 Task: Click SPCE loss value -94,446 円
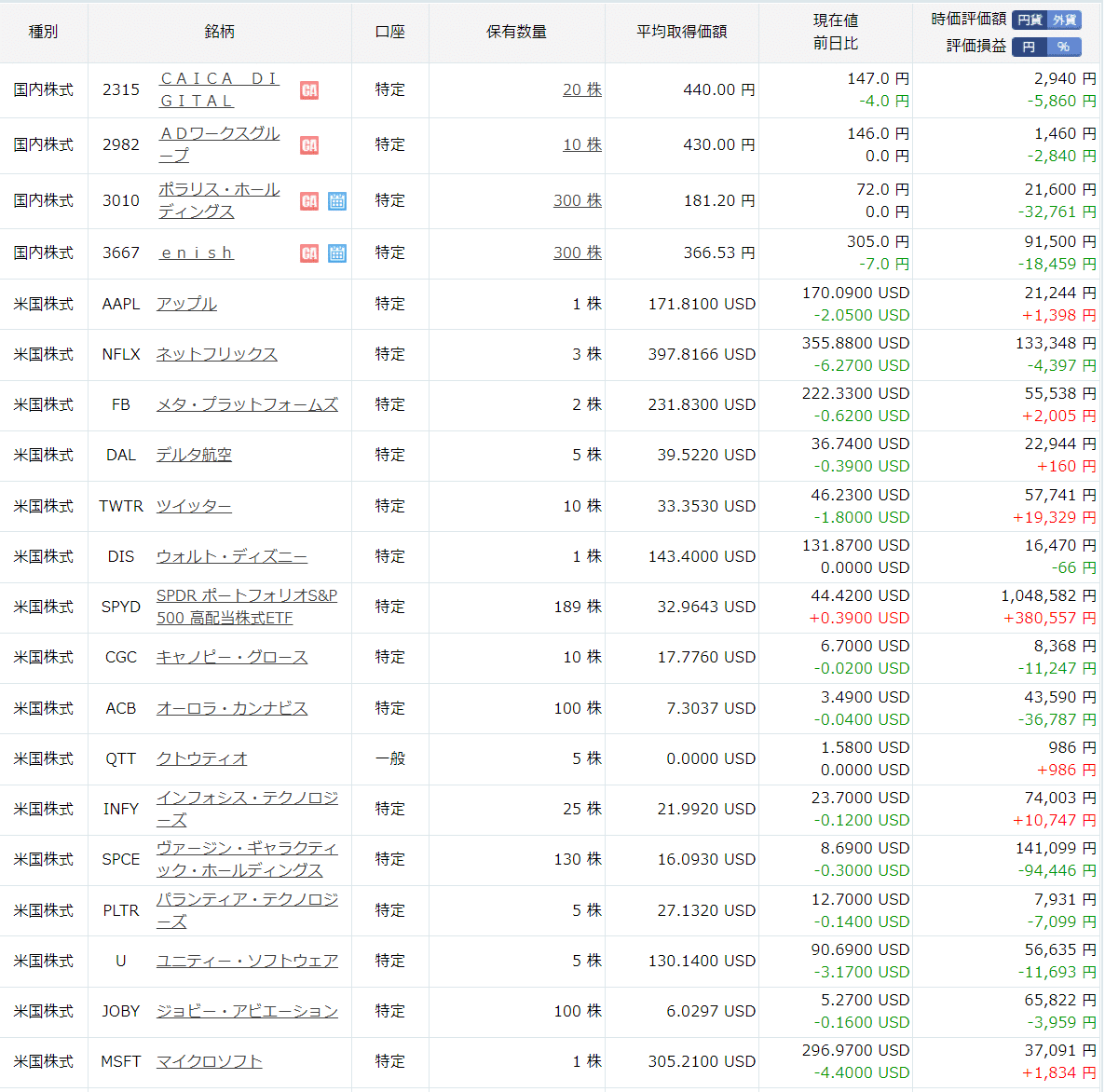point(1057,870)
